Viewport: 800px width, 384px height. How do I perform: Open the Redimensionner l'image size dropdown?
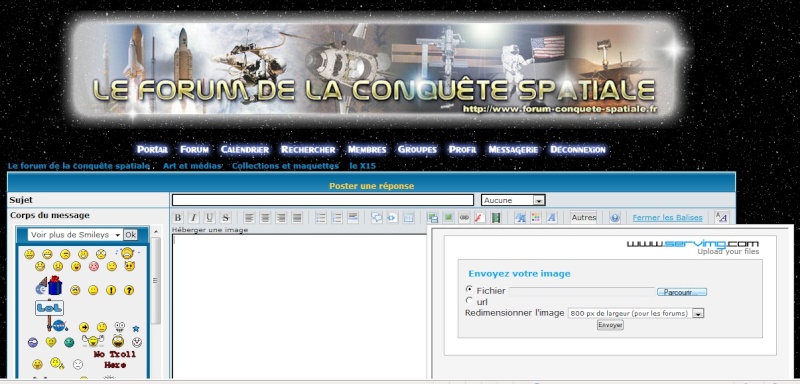click(636, 313)
